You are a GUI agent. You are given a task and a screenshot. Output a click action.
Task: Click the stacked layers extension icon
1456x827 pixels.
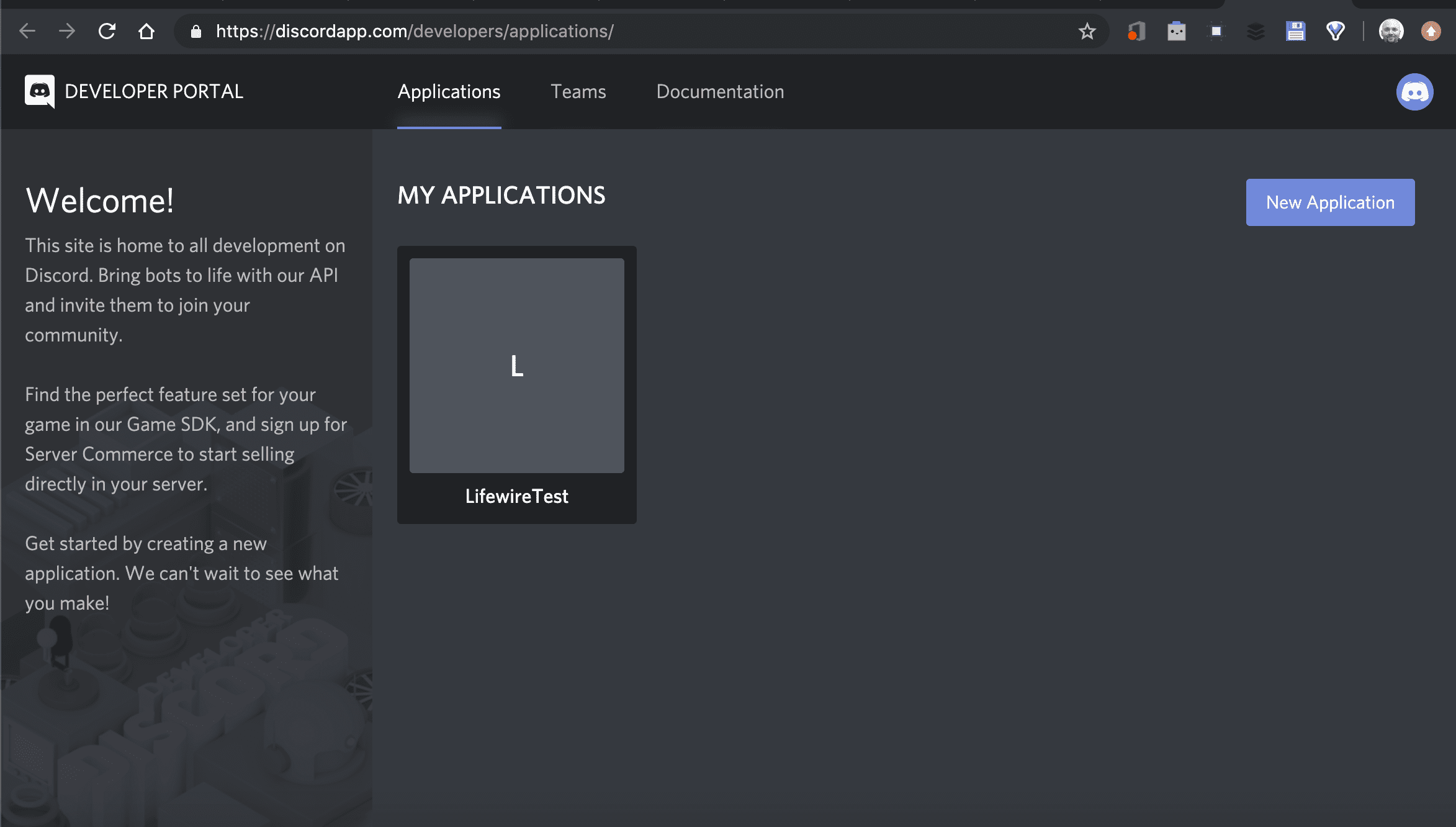click(1256, 31)
